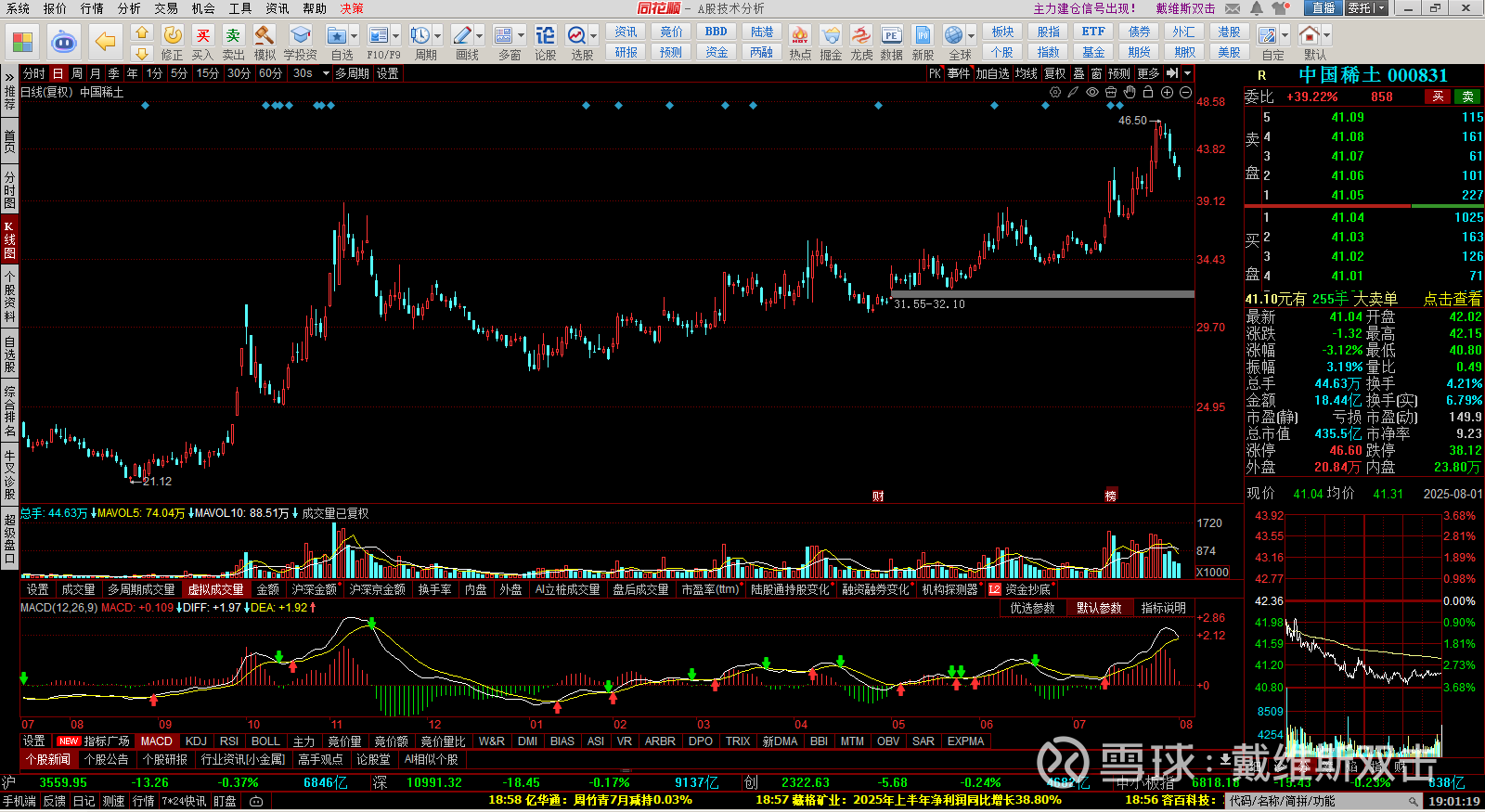Click the 指标说明 button
The image size is (1485, 812).
1163,608
